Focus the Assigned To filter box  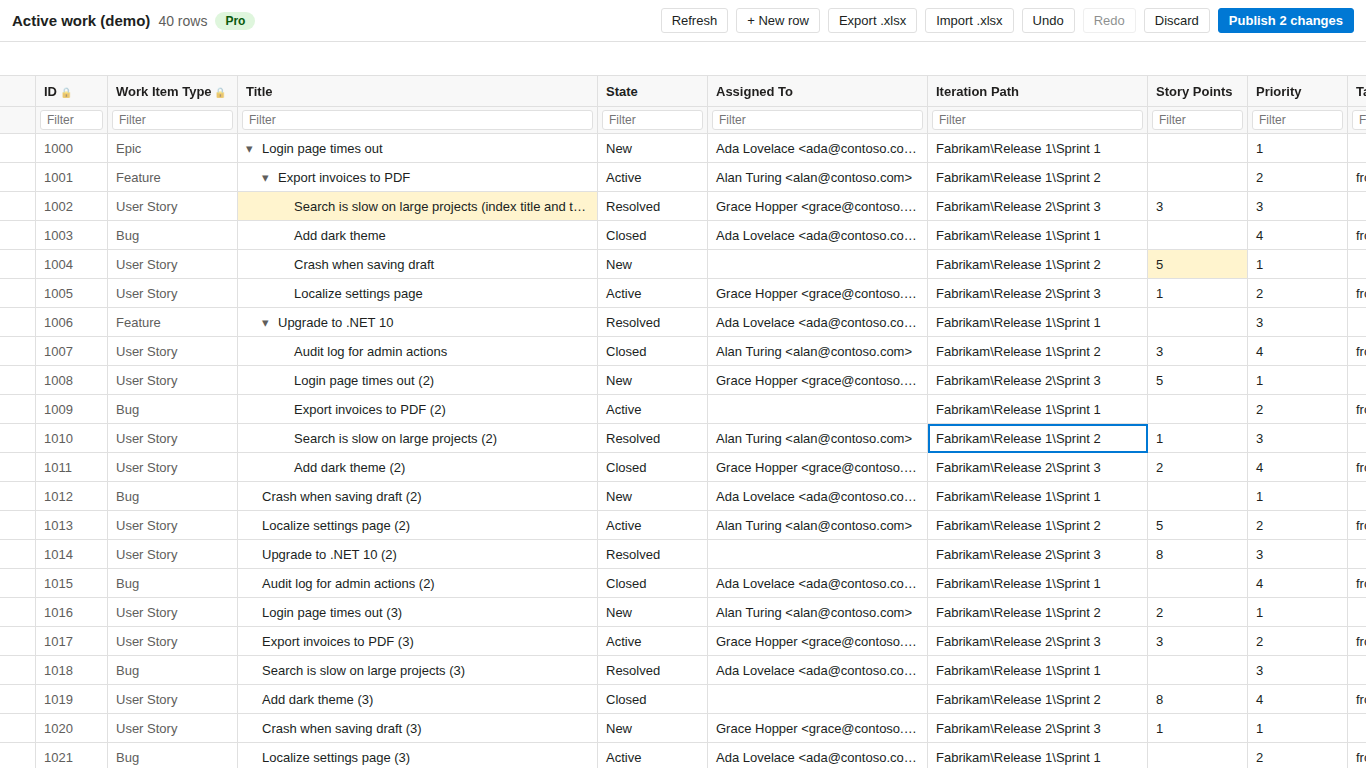pyautogui.click(x=817, y=120)
